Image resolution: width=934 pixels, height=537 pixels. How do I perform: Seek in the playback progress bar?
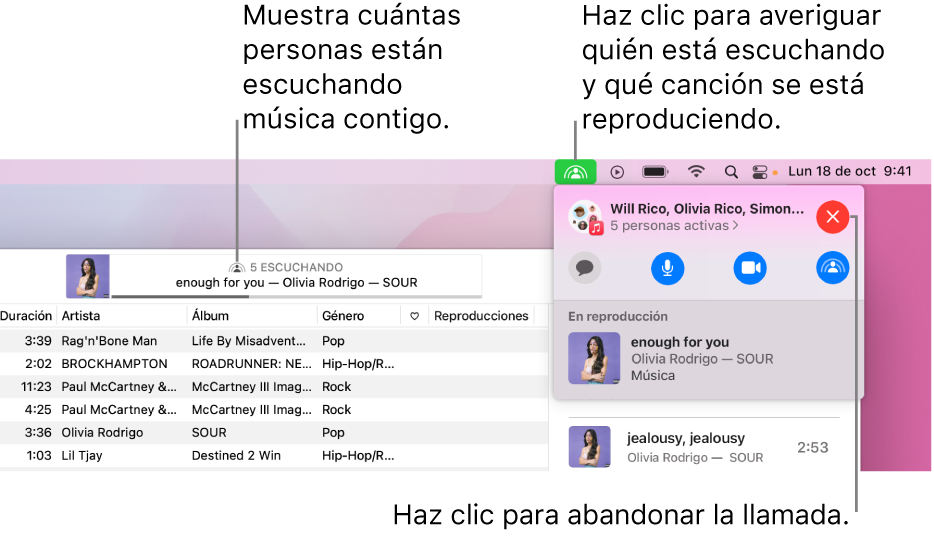coord(297,296)
